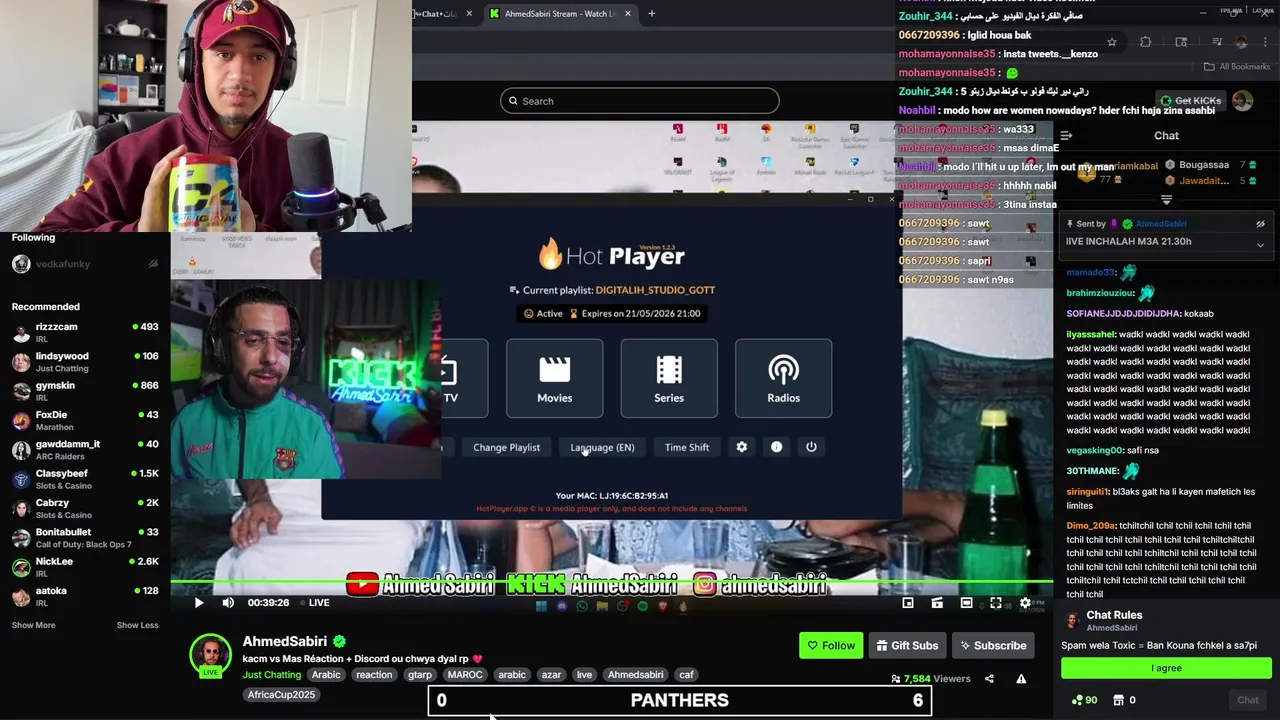Image resolution: width=1280 pixels, height=720 pixels.
Task: Collapse recommended list with Show Less
Action: 137,625
